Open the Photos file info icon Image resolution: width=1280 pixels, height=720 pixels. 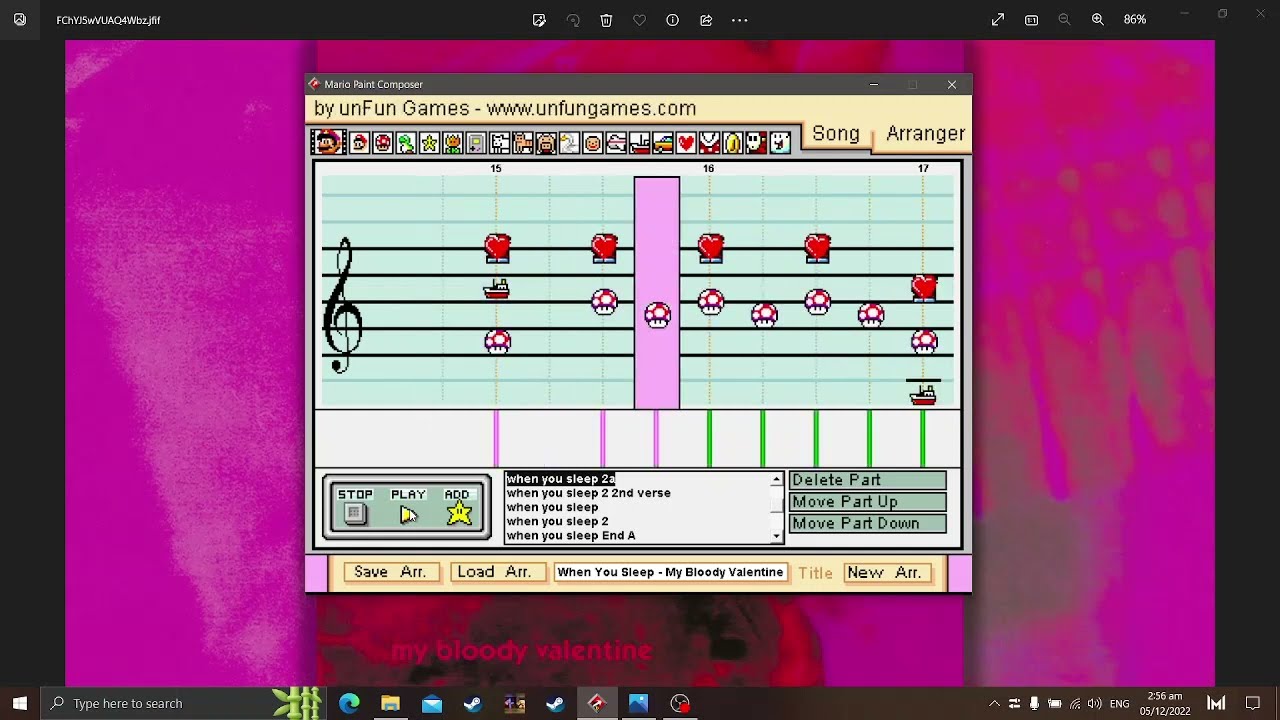[x=672, y=20]
